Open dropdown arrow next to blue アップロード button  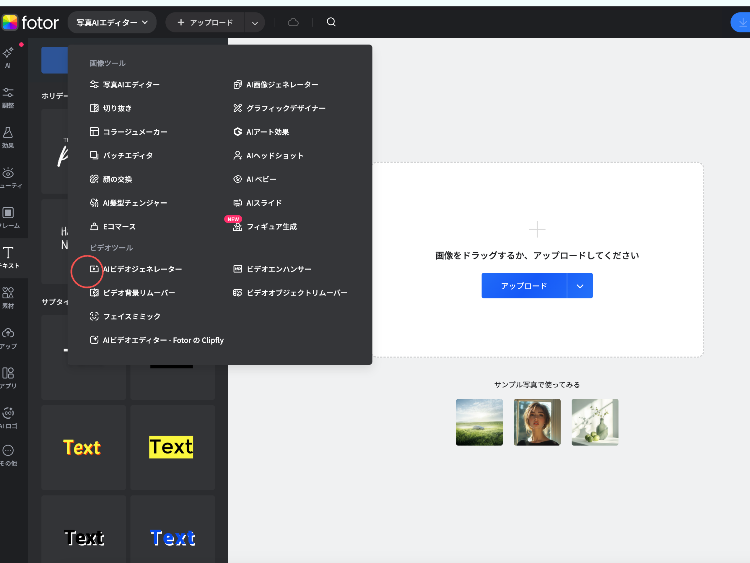point(580,286)
